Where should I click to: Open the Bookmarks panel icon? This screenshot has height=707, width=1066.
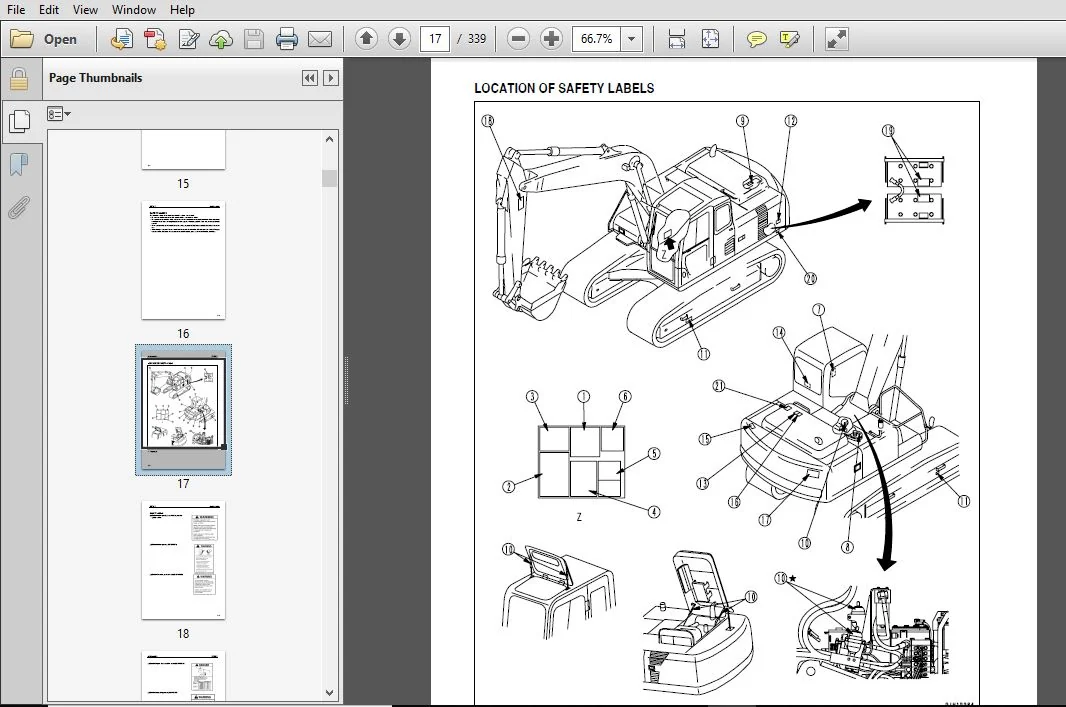click(19, 164)
